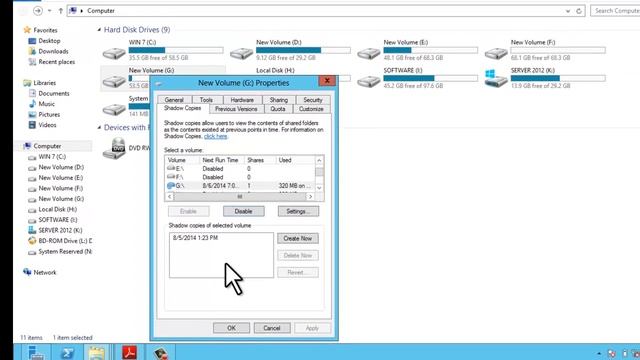Open Favorites star in navigation pane

(27, 30)
